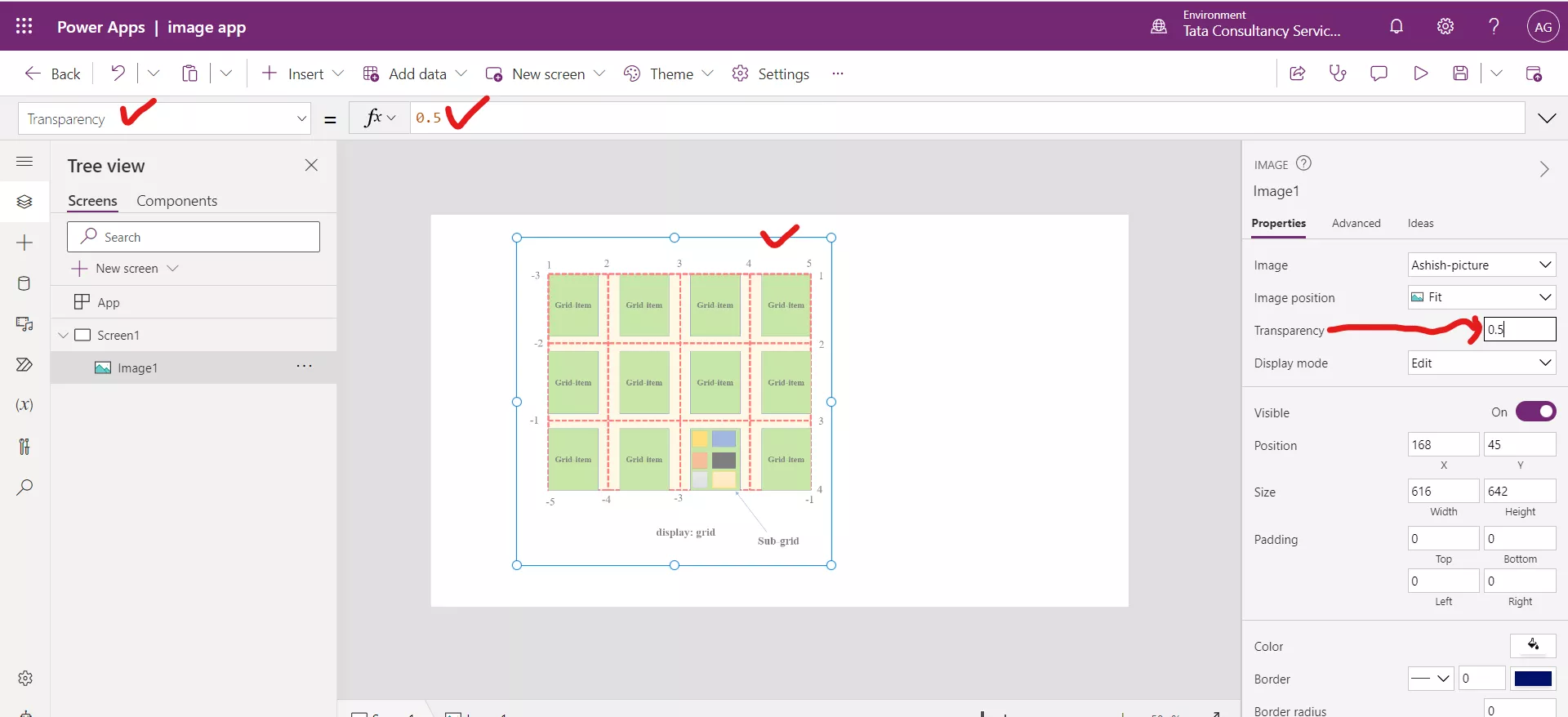Screen dimensions: 1568x717
Task: Collapse the properties pane chevron
Action: (1543, 169)
